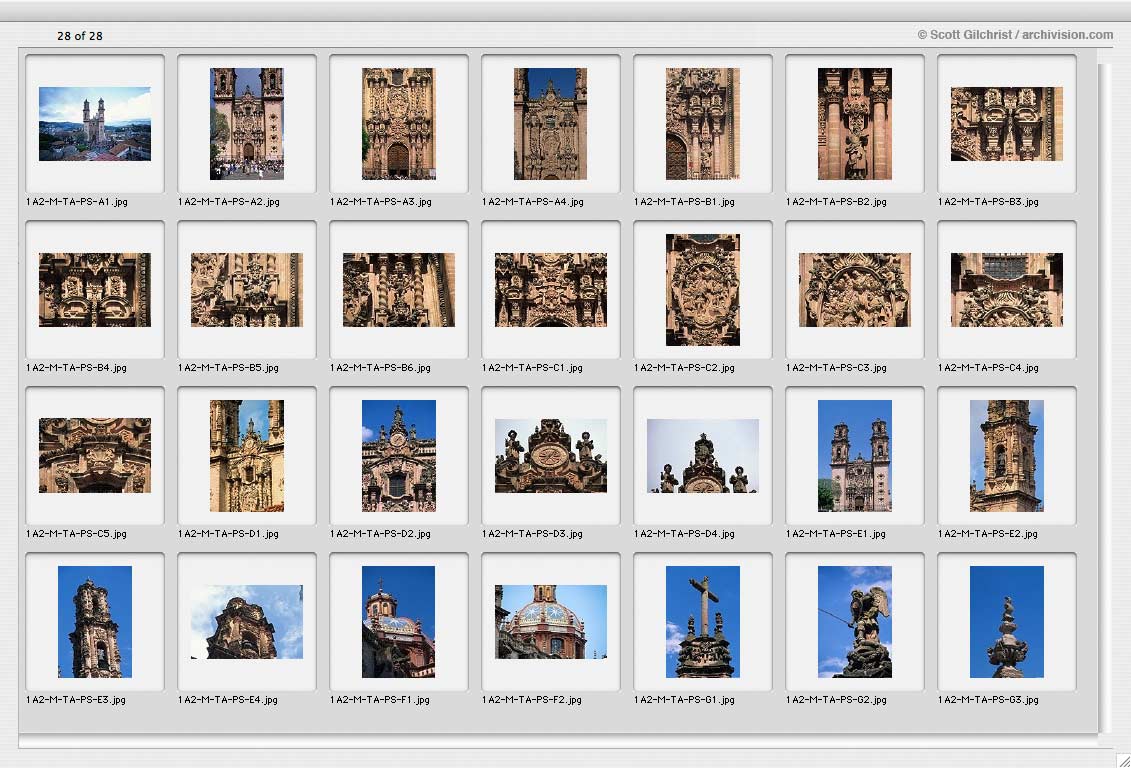Select the 1A2-M-TA-PS-F1.jpg dome thumbnail
This screenshot has width=1131, height=768.
pos(399,622)
